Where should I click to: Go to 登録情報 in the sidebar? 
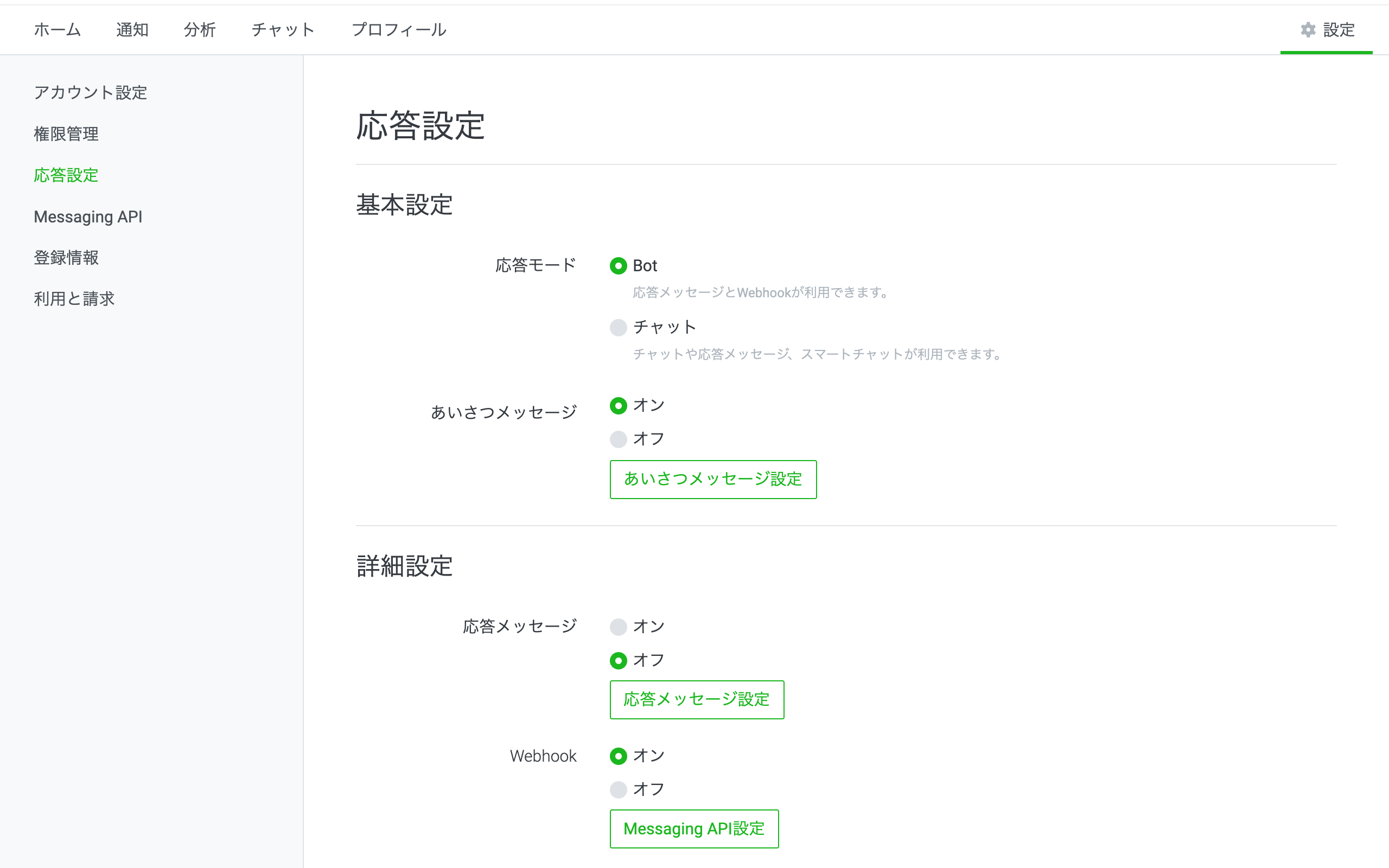point(66,258)
